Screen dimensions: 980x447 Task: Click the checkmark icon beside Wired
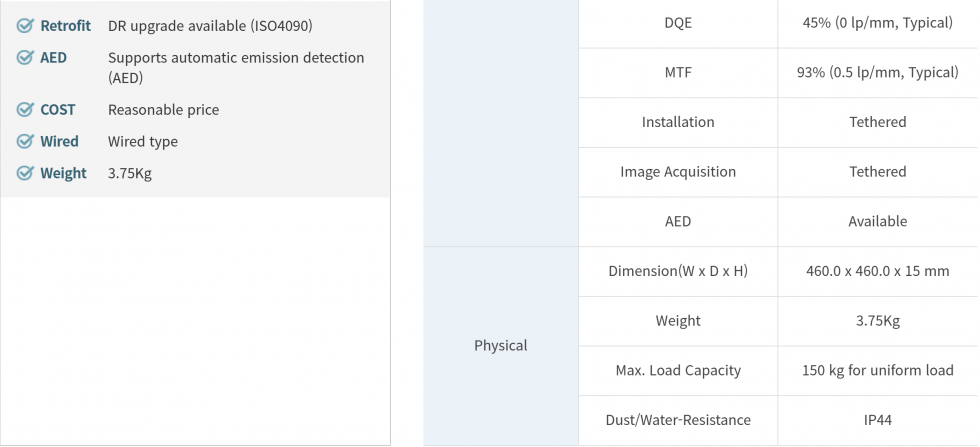click(x=26, y=142)
